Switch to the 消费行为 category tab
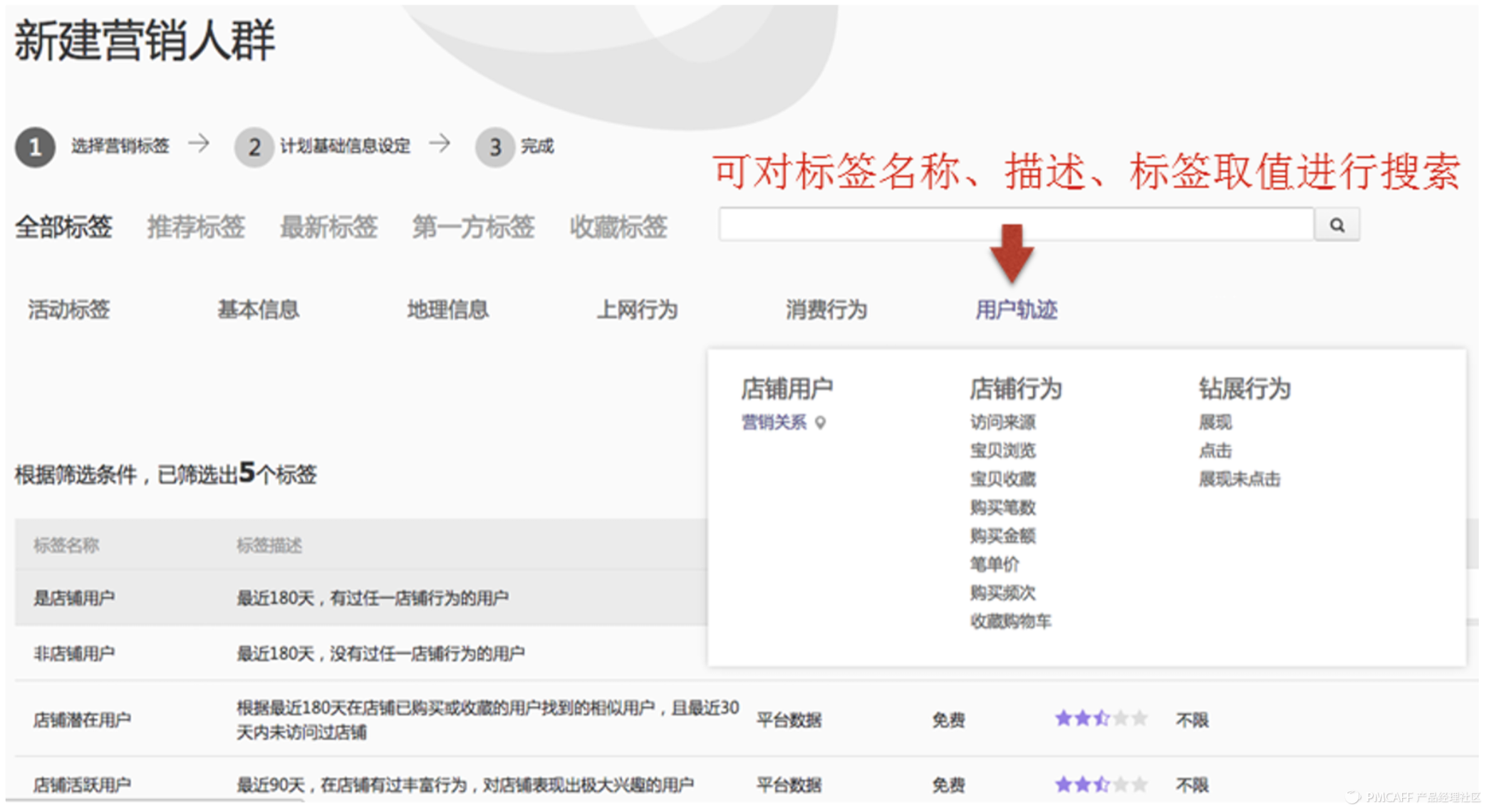 pyautogui.click(x=825, y=309)
